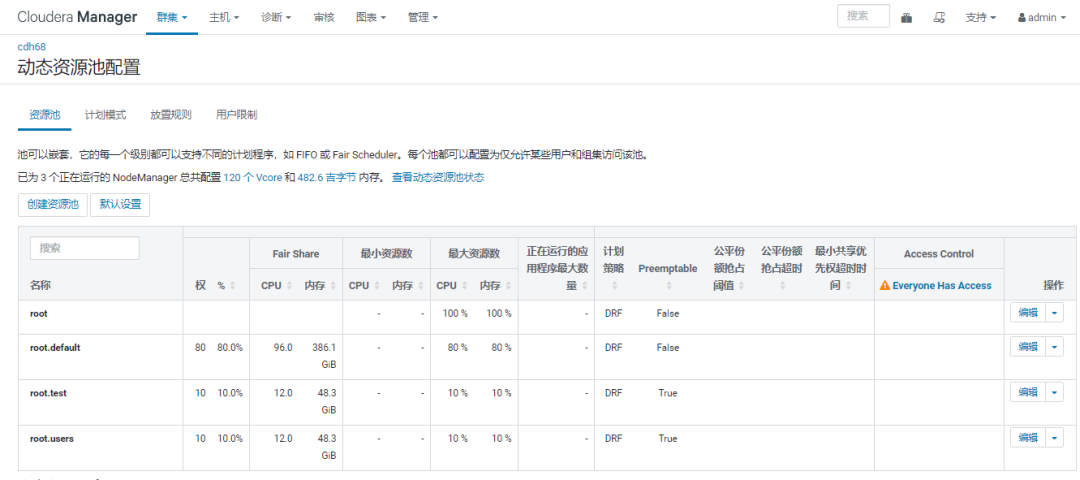Open actions dropdown for root.test row
Viewport: 1080px width, 480px height.
click(x=1055, y=393)
